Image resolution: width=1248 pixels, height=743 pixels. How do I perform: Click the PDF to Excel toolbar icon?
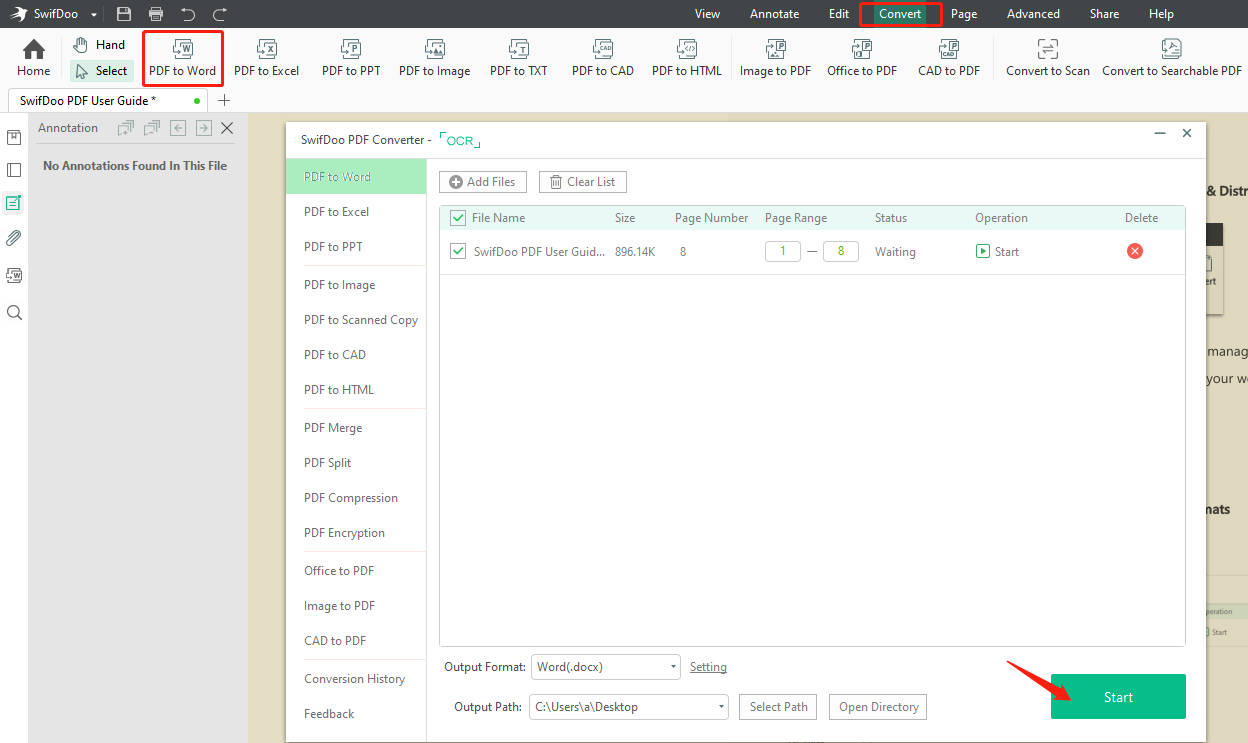(x=266, y=58)
